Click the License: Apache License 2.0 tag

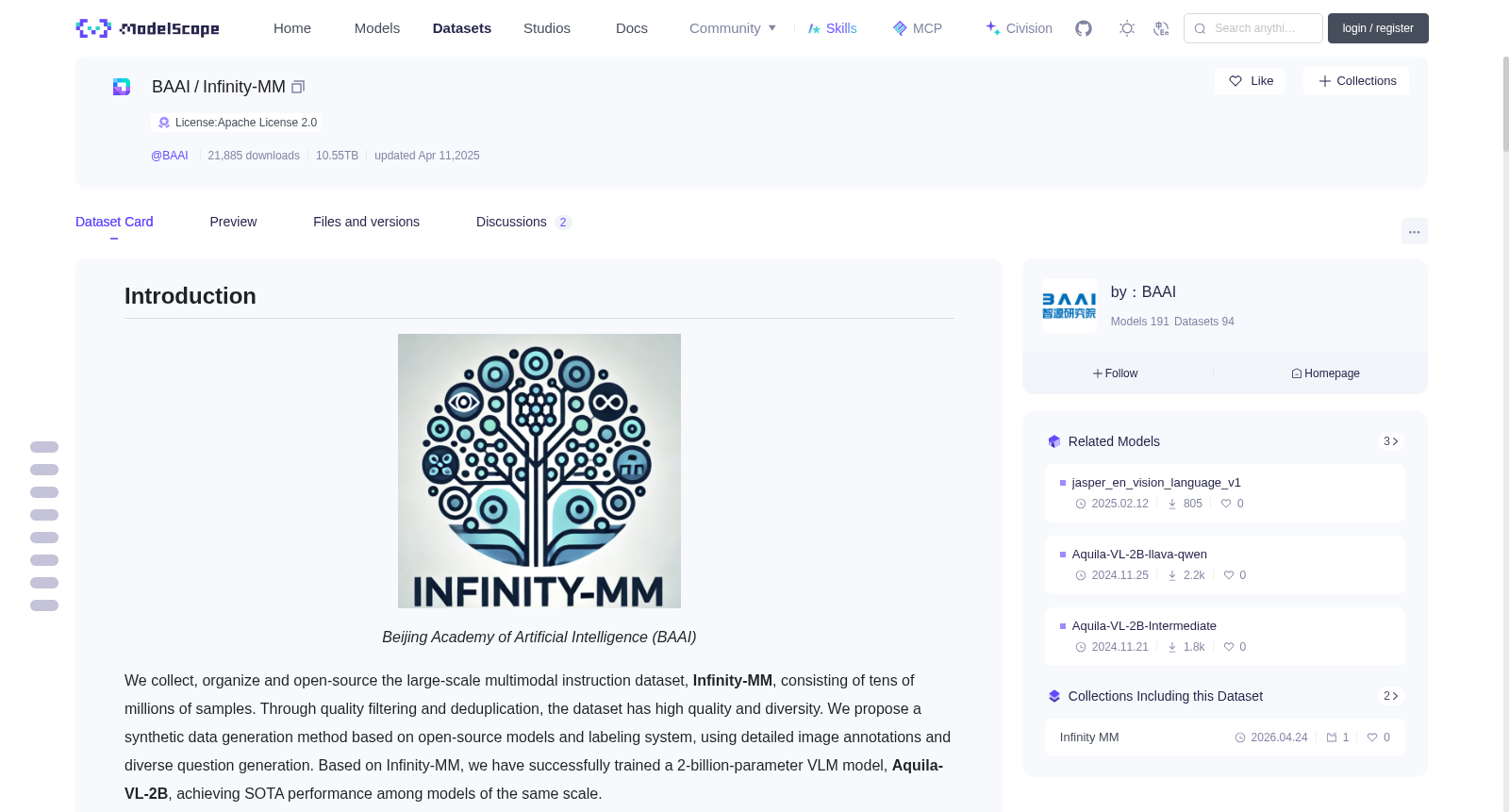tap(237, 123)
